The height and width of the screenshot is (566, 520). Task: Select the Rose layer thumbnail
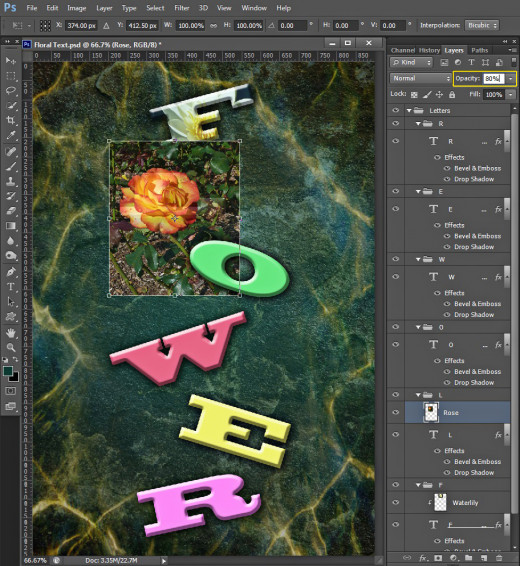pyautogui.click(x=431, y=412)
